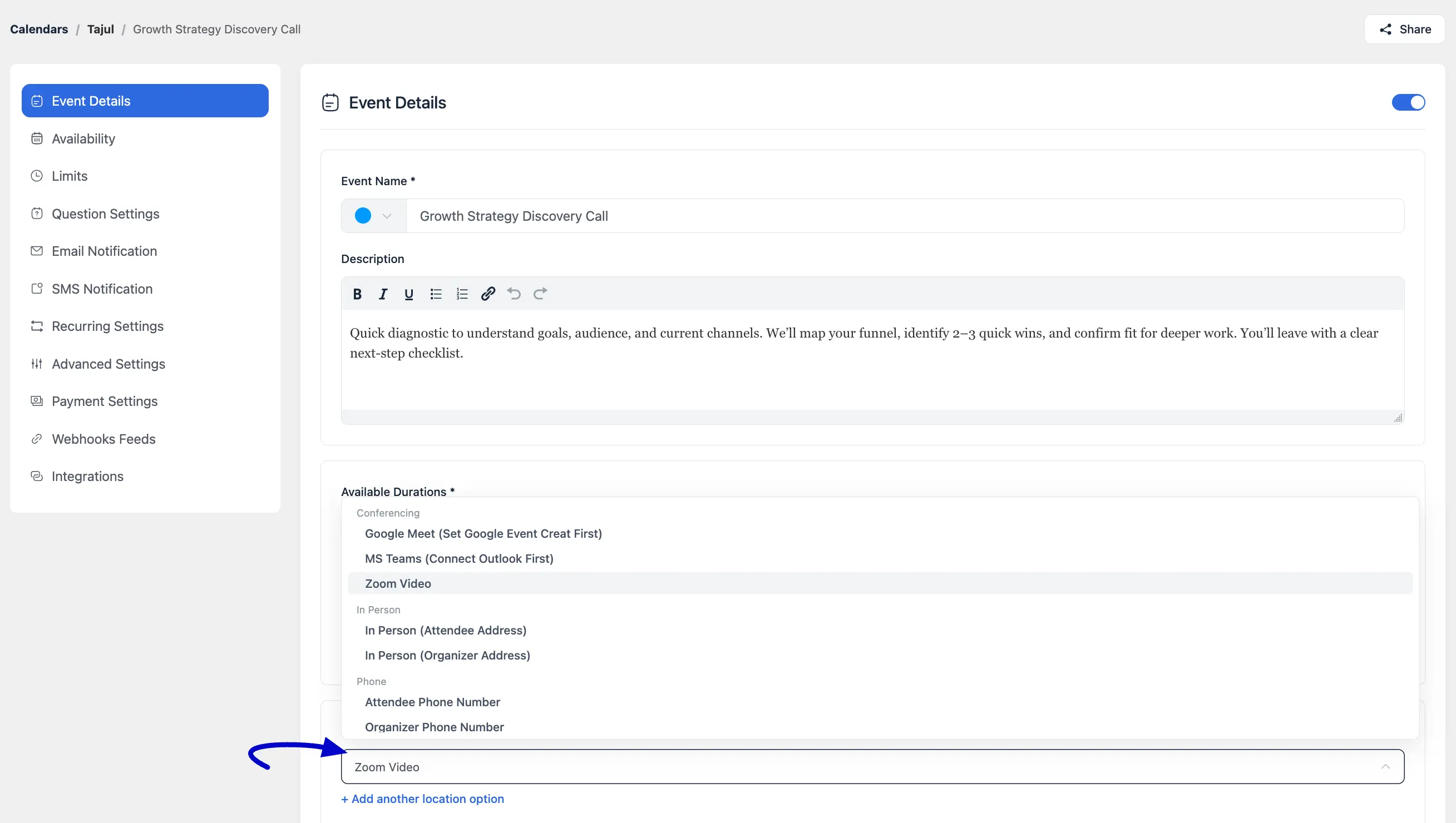Click the In Person group header
The height and width of the screenshot is (823, 1456).
[378, 610]
